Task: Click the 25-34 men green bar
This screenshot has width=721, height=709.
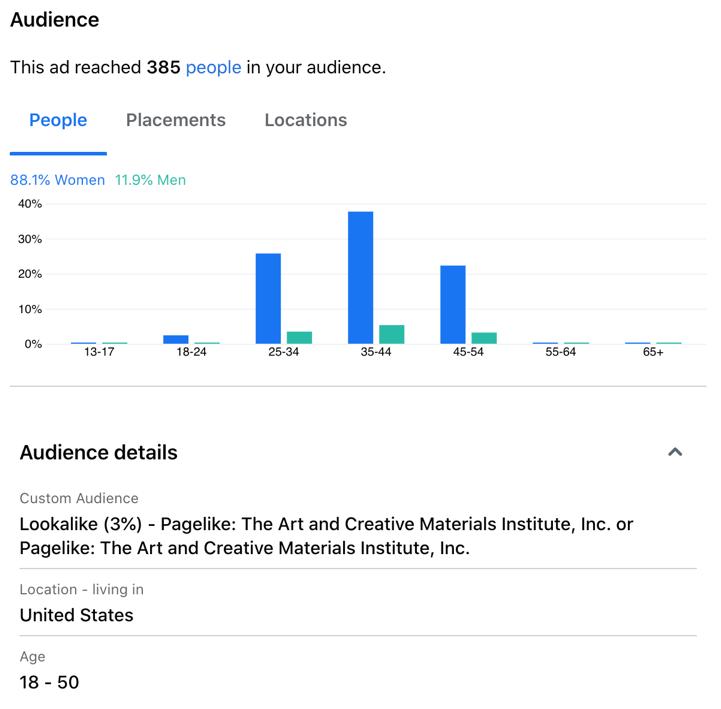Action: pyautogui.click(x=299, y=337)
